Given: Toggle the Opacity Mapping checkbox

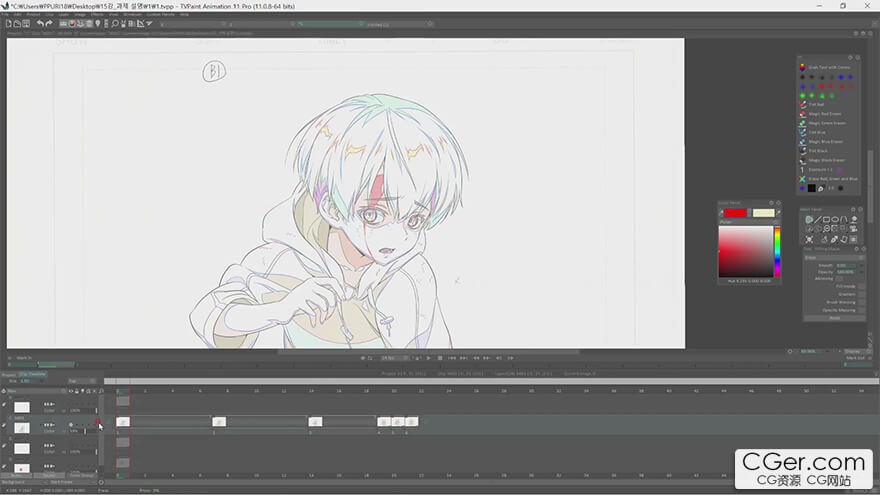Looking at the screenshot, I should point(861,310).
